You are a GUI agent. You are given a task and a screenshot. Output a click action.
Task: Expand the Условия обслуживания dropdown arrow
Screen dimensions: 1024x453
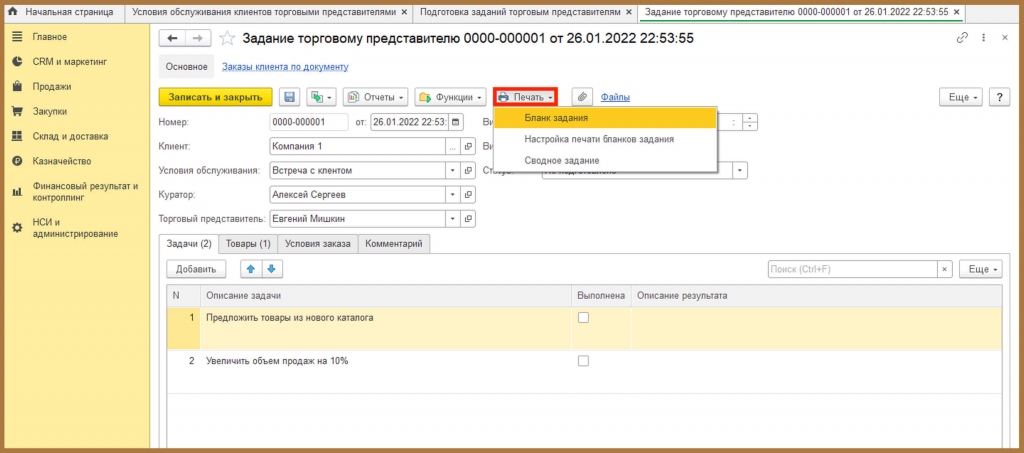[454, 170]
